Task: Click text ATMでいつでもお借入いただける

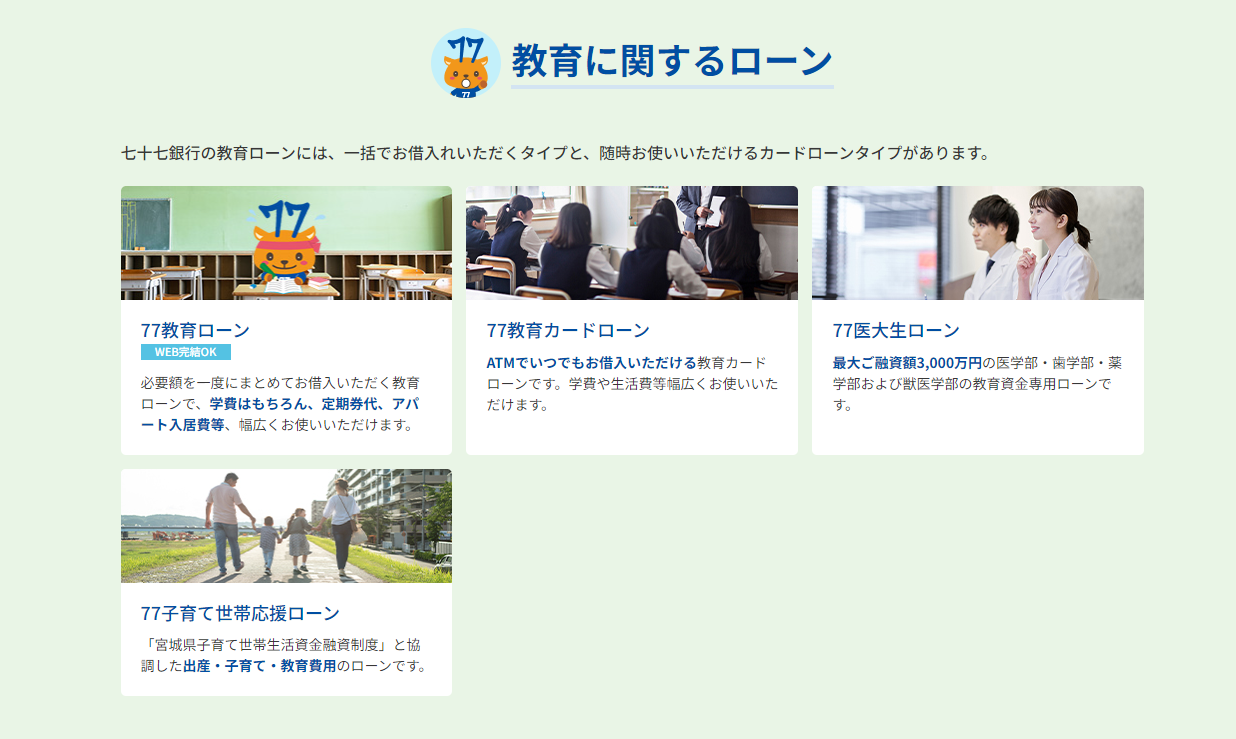Action: pos(592,362)
